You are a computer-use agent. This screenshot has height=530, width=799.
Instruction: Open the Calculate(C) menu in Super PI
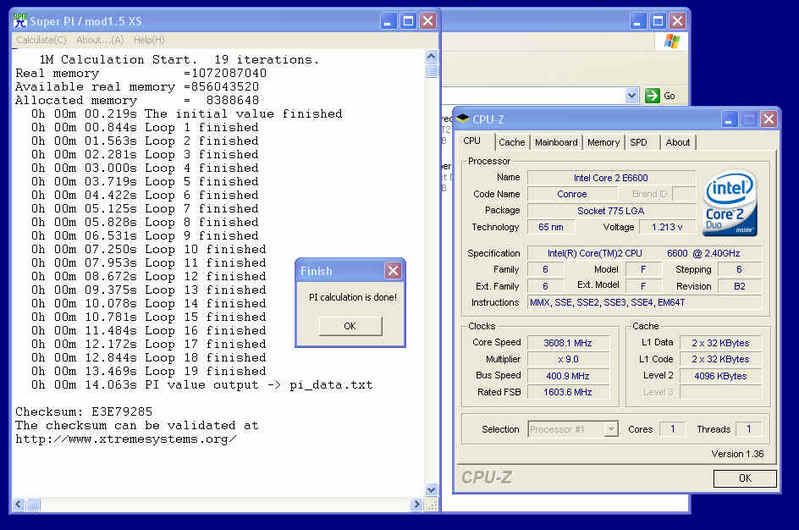tap(41, 40)
